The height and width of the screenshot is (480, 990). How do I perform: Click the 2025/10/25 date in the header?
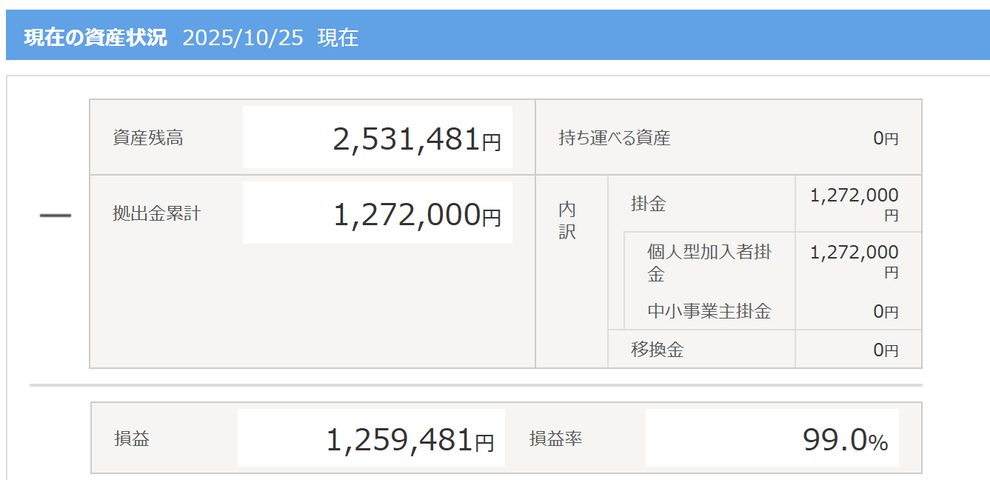pyautogui.click(x=245, y=38)
